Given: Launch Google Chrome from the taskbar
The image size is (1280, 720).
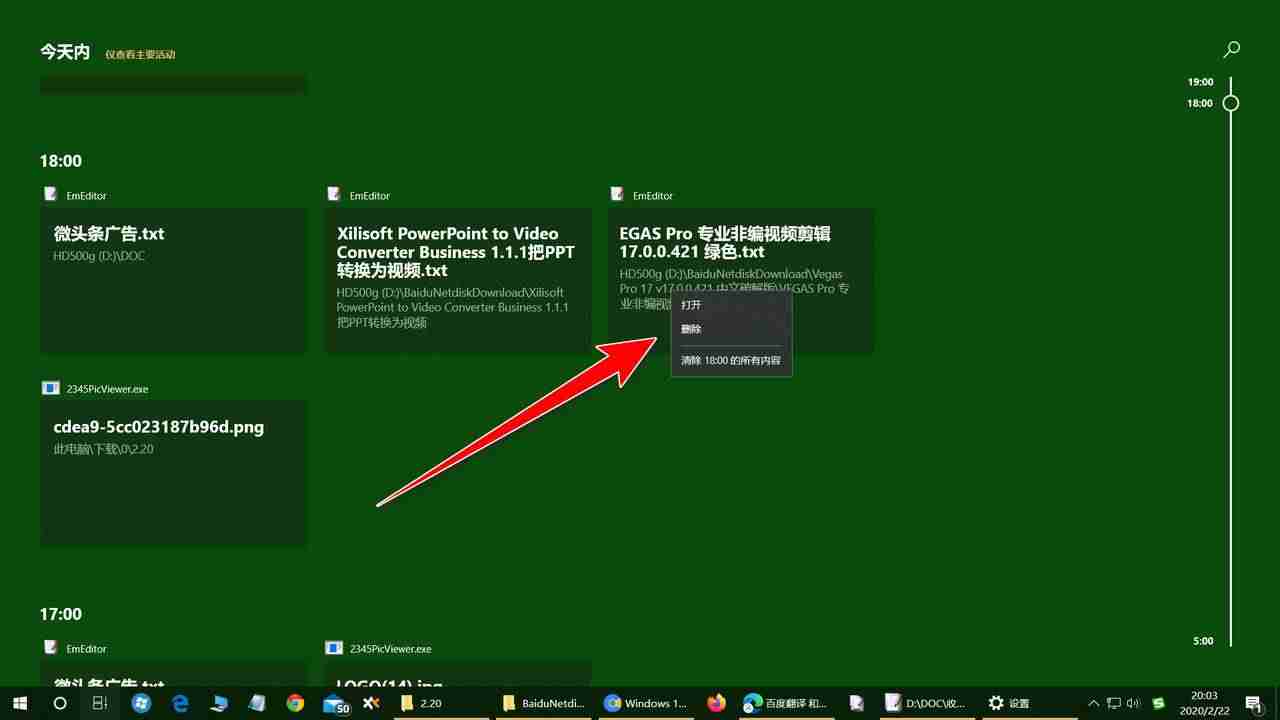Looking at the screenshot, I should [x=295, y=703].
